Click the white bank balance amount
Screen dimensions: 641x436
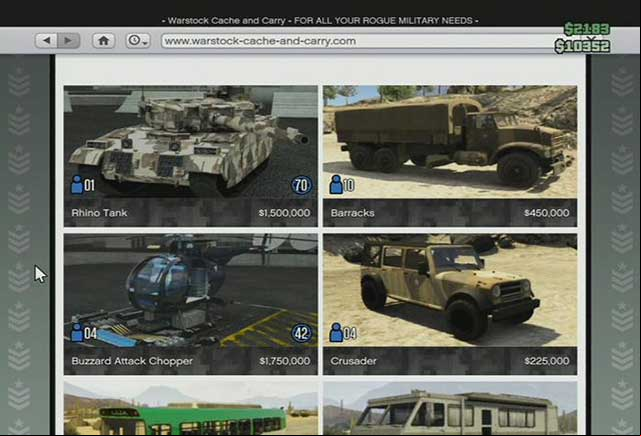[x=583, y=46]
